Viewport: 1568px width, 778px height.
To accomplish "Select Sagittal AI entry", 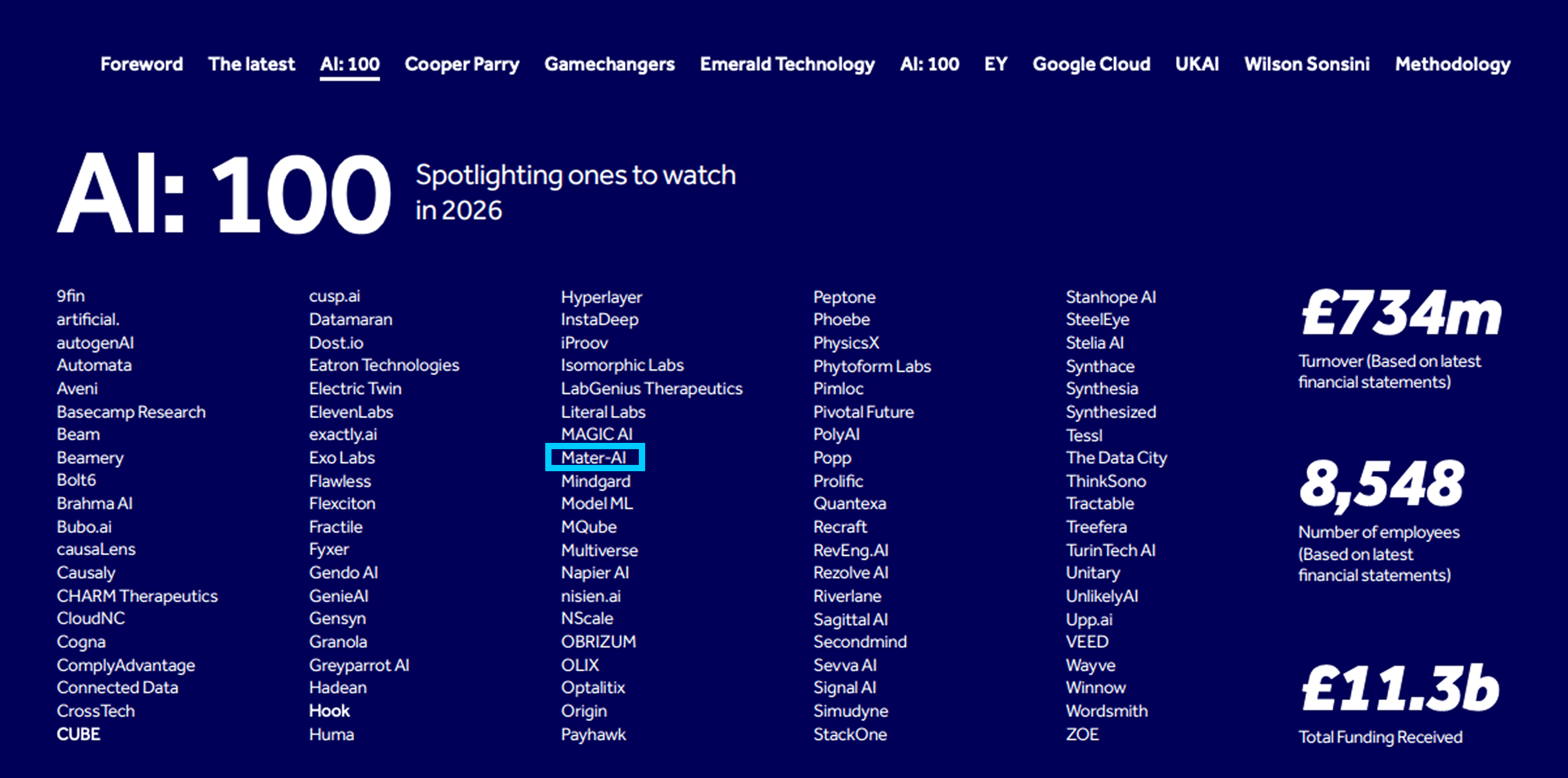I will click(851, 620).
